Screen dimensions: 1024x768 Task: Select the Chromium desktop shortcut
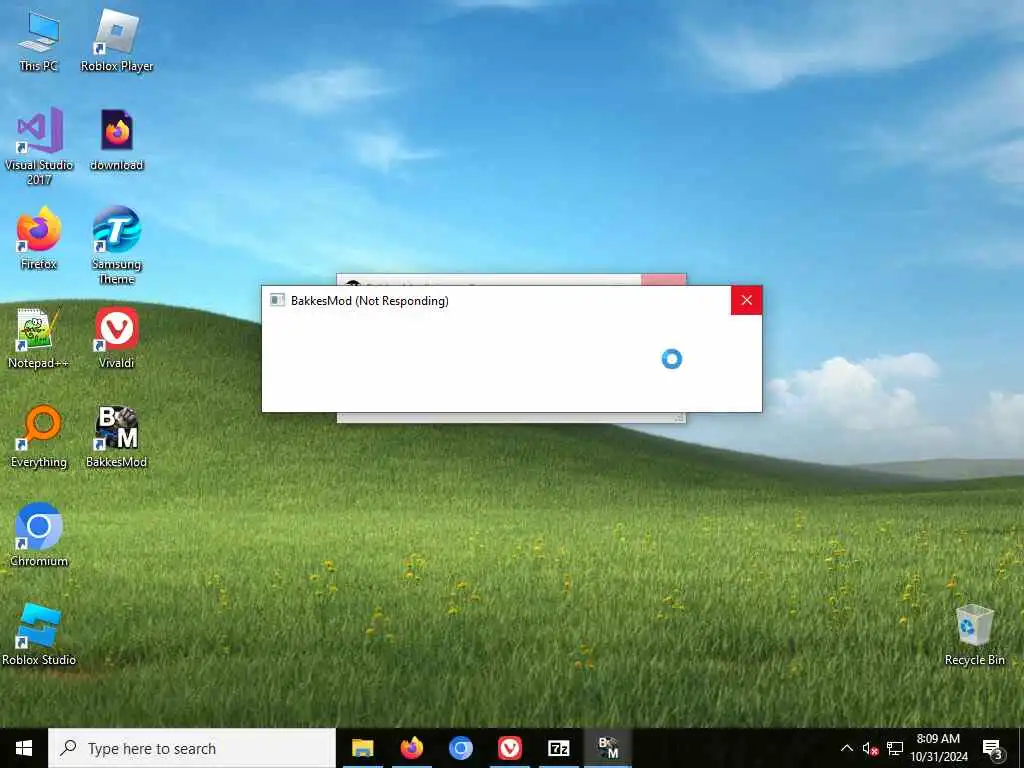point(39,535)
